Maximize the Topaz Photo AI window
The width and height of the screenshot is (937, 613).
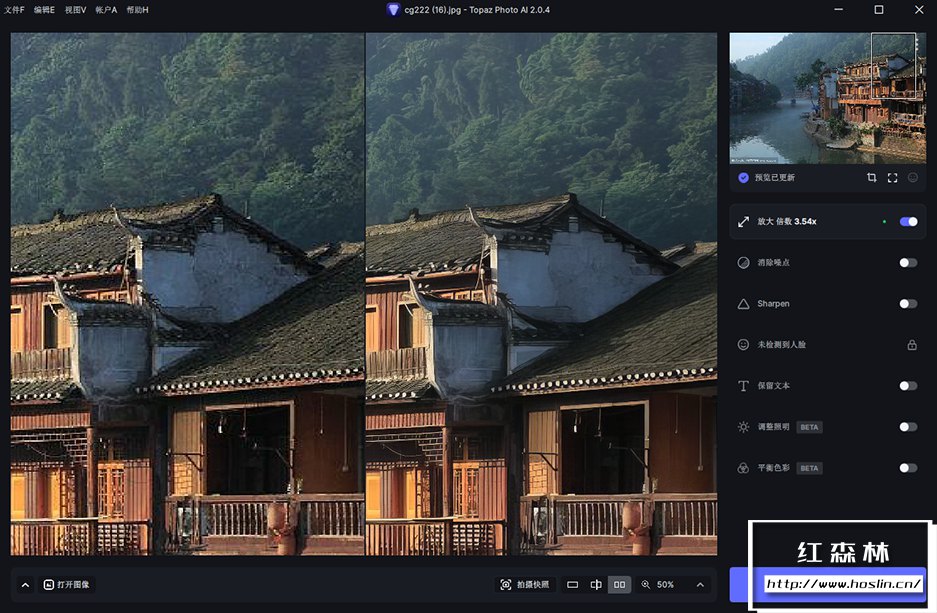pyautogui.click(x=878, y=10)
